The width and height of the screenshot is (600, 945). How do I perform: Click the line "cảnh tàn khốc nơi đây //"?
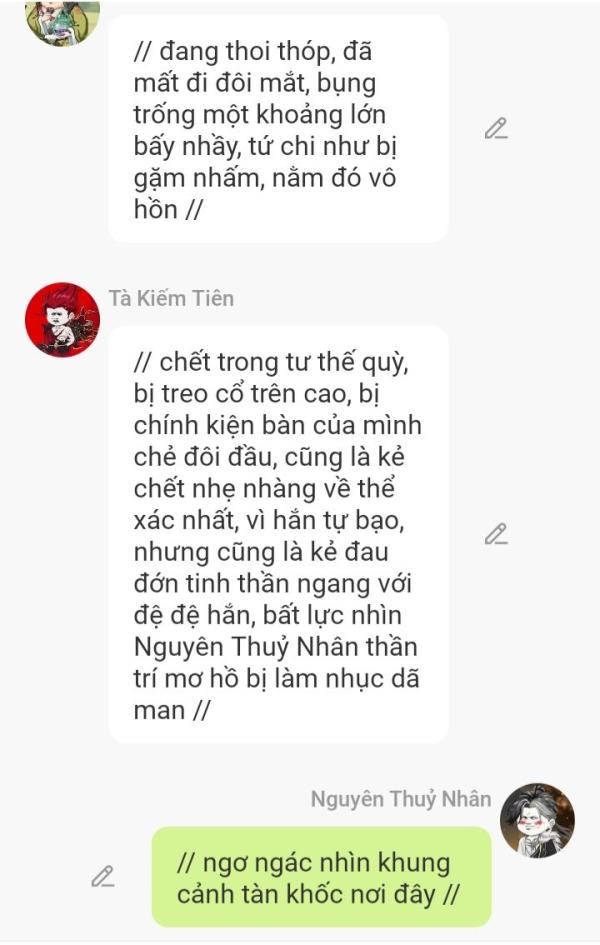tap(318, 894)
